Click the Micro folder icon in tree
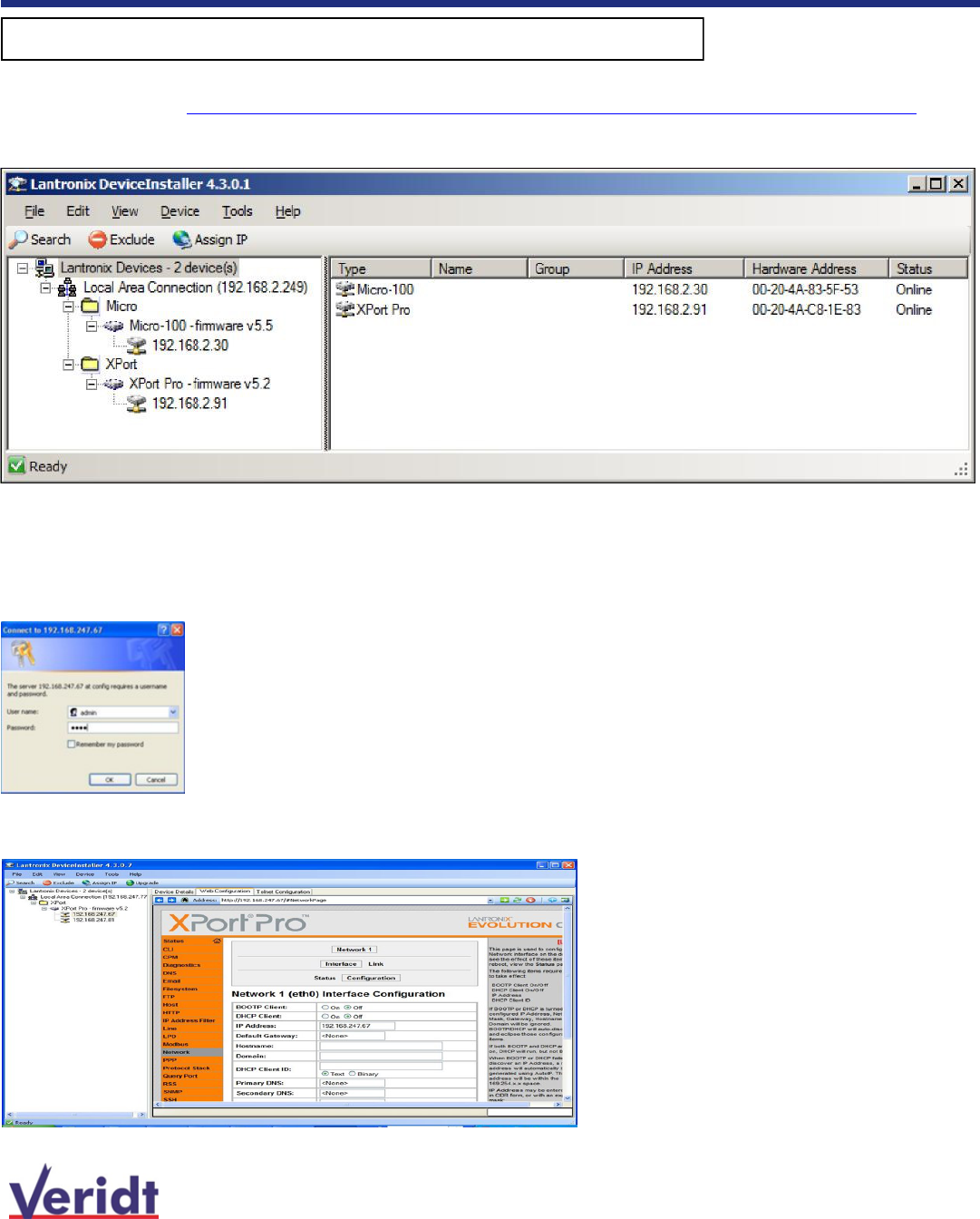 pos(91,307)
